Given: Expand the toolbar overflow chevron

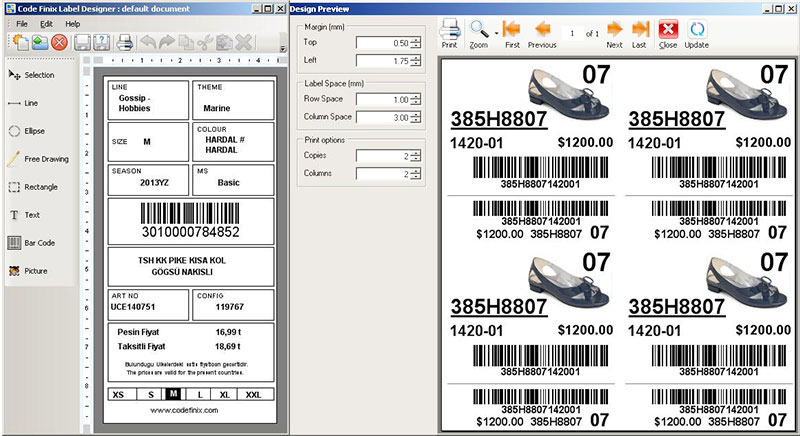Looking at the screenshot, I should pos(283,48).
